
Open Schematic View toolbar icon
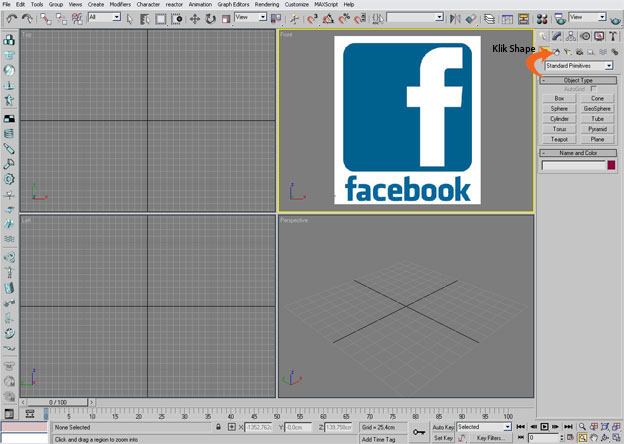[x=523, y=19]
